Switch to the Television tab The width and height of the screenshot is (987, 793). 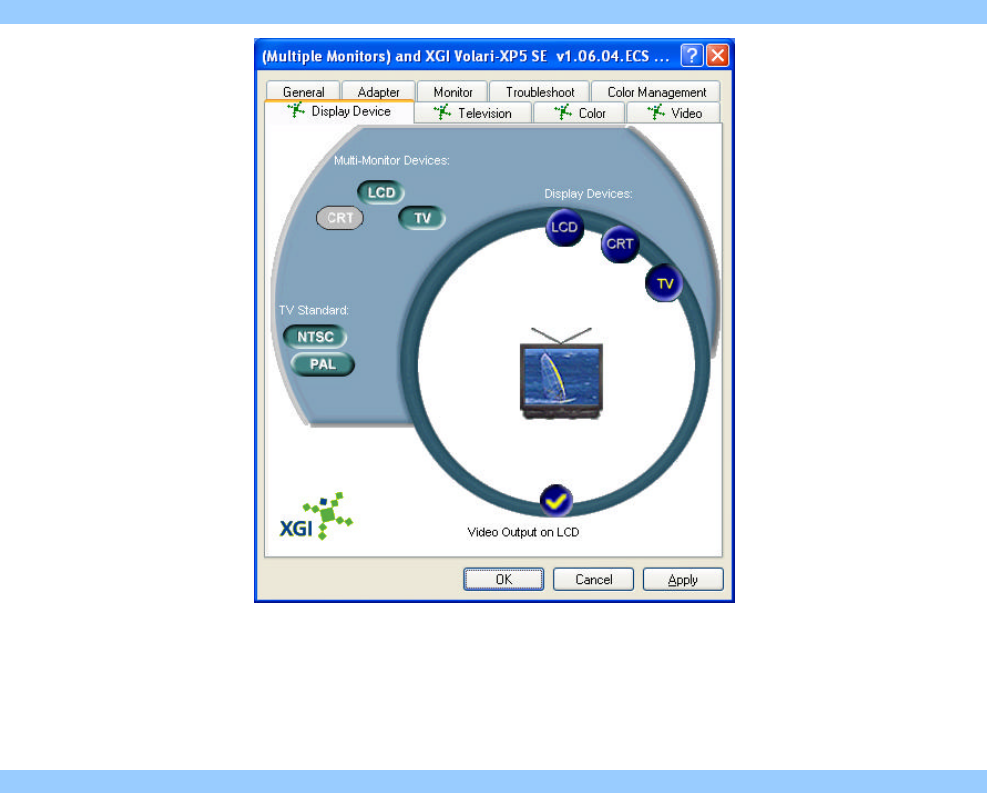(x=473, y=113)
